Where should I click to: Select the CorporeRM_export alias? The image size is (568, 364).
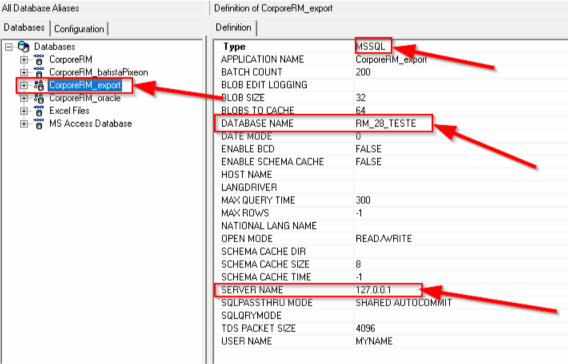(85, 85)
